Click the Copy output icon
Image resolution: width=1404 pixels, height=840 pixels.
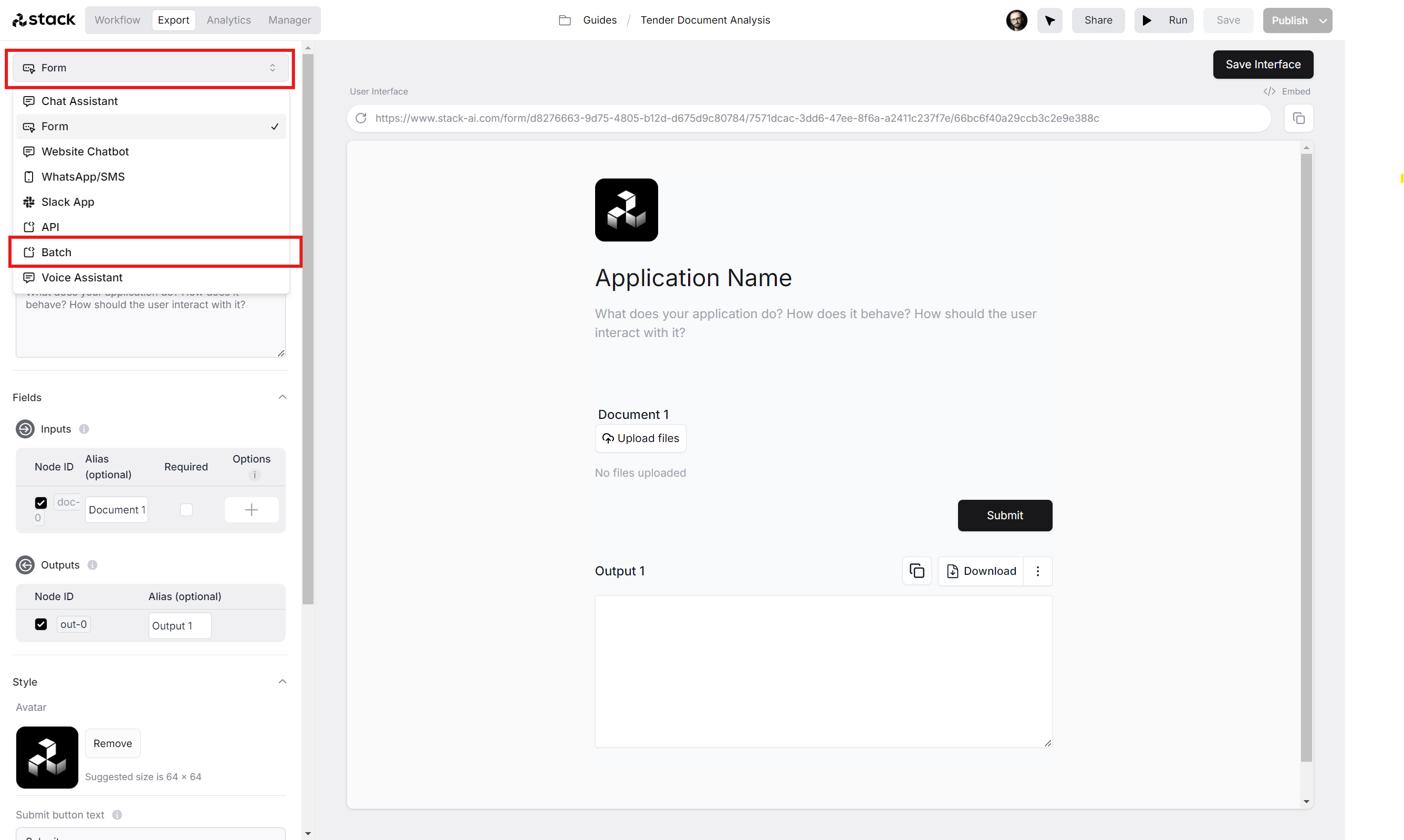tap(917, 570)
